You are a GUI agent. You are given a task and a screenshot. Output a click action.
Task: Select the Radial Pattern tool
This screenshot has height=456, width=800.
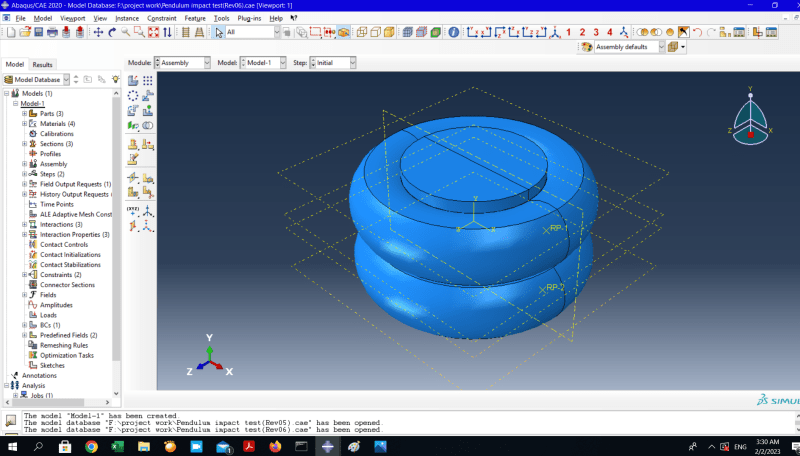coord(133,95)
